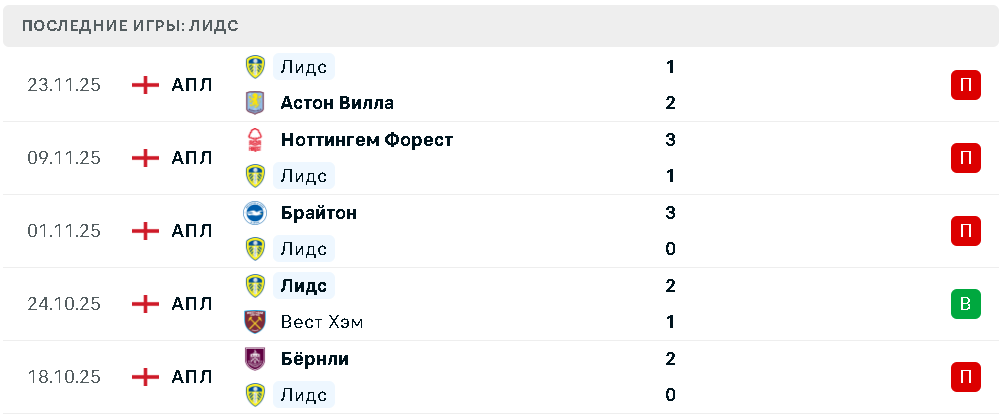
Task: Click the Burnley club crest
Action: click(x=256, y=358)
